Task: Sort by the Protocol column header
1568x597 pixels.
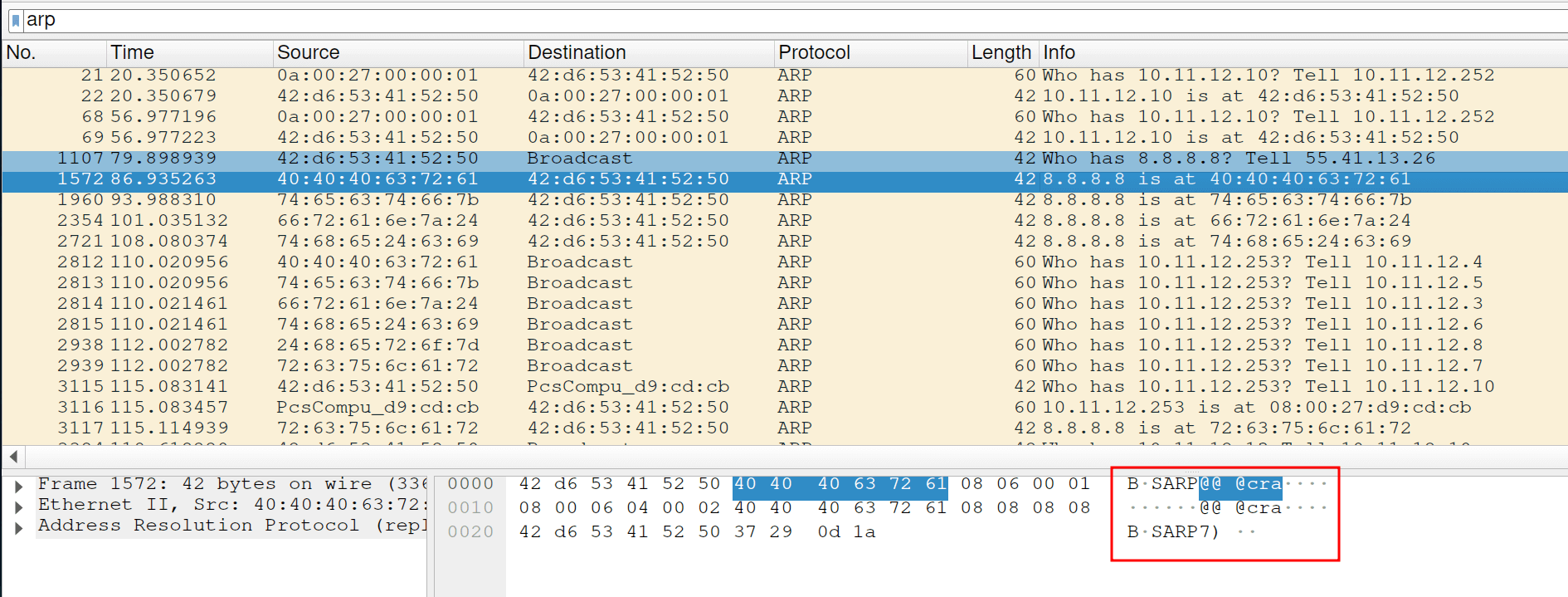Action: click(x=869, y=52)
